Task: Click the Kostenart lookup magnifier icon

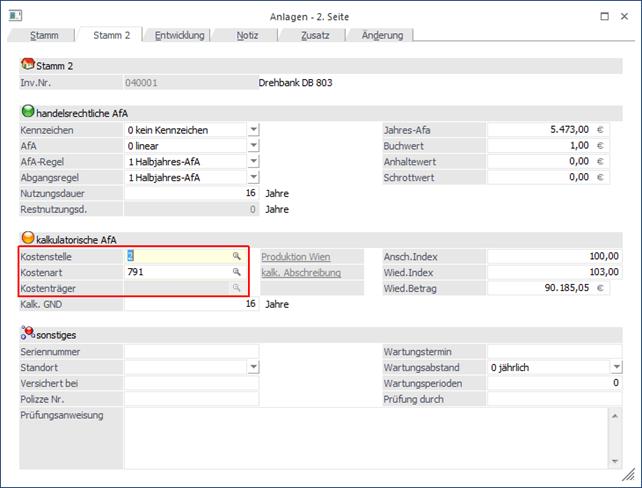Action: coord(237,272)
